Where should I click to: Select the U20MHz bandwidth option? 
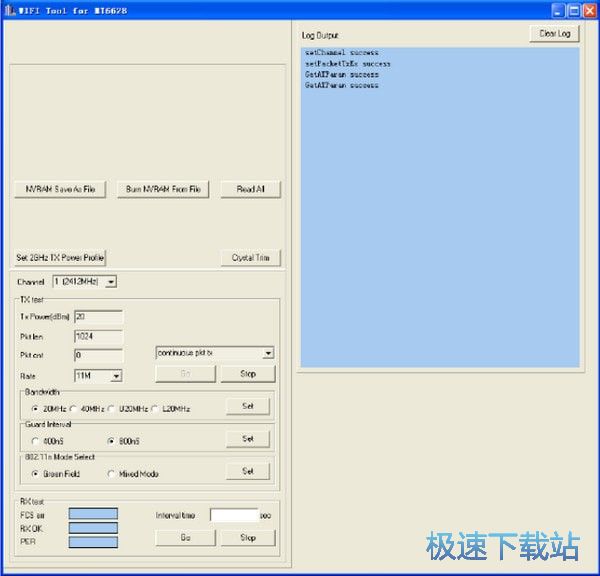point(113,408)
